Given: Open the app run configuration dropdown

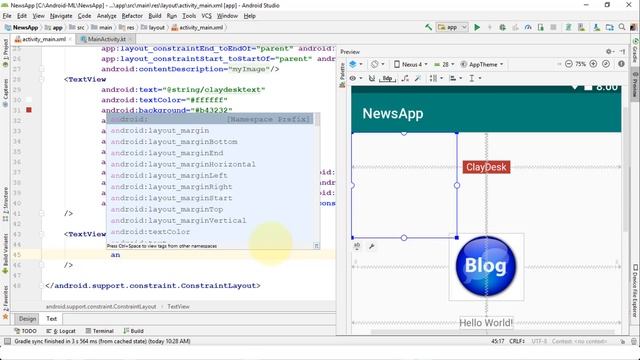Looking at the screenshot, I should pos(452,27).
